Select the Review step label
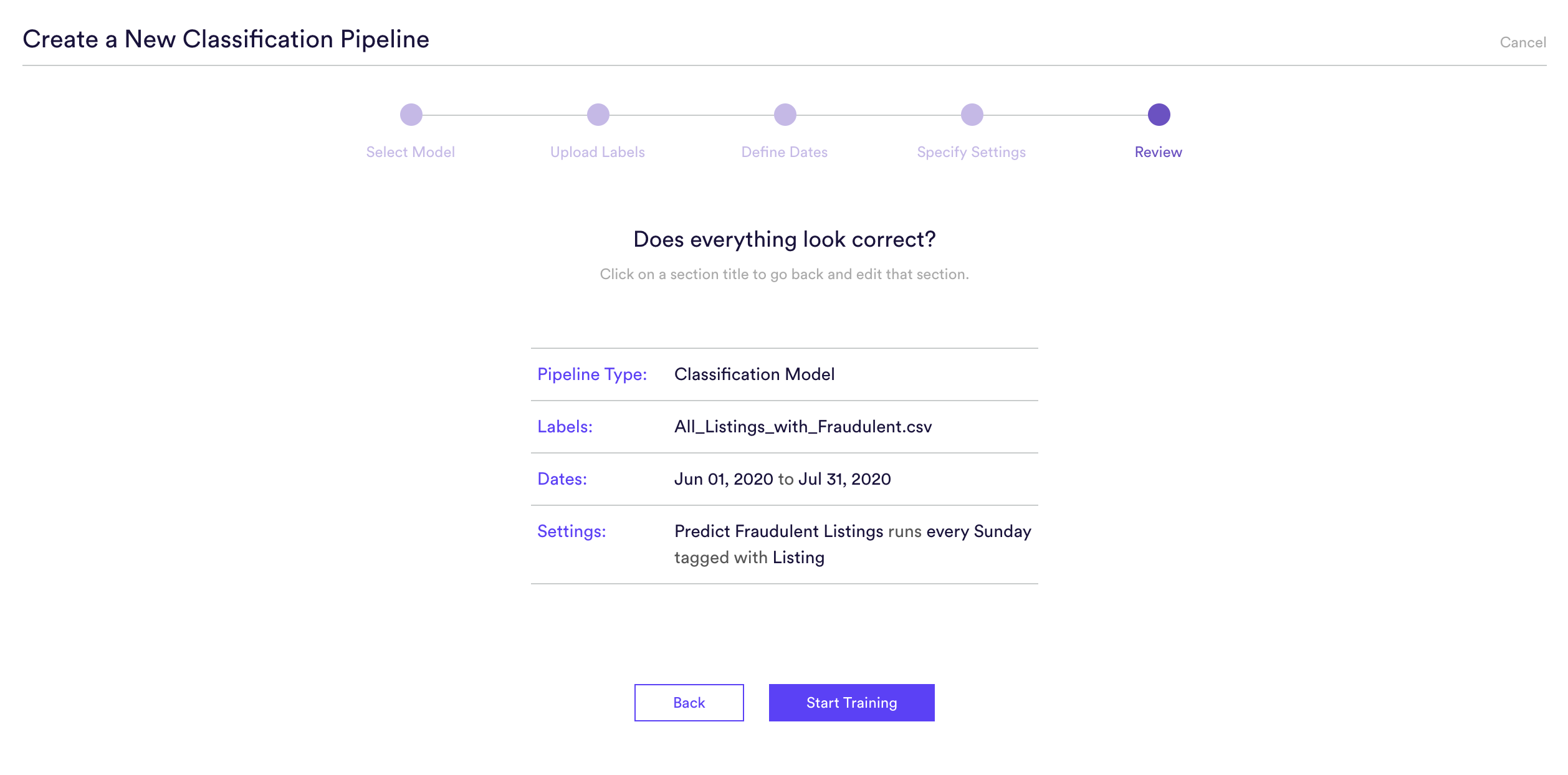Viewport: 1568px width, 775px height. coord(1159,152)
